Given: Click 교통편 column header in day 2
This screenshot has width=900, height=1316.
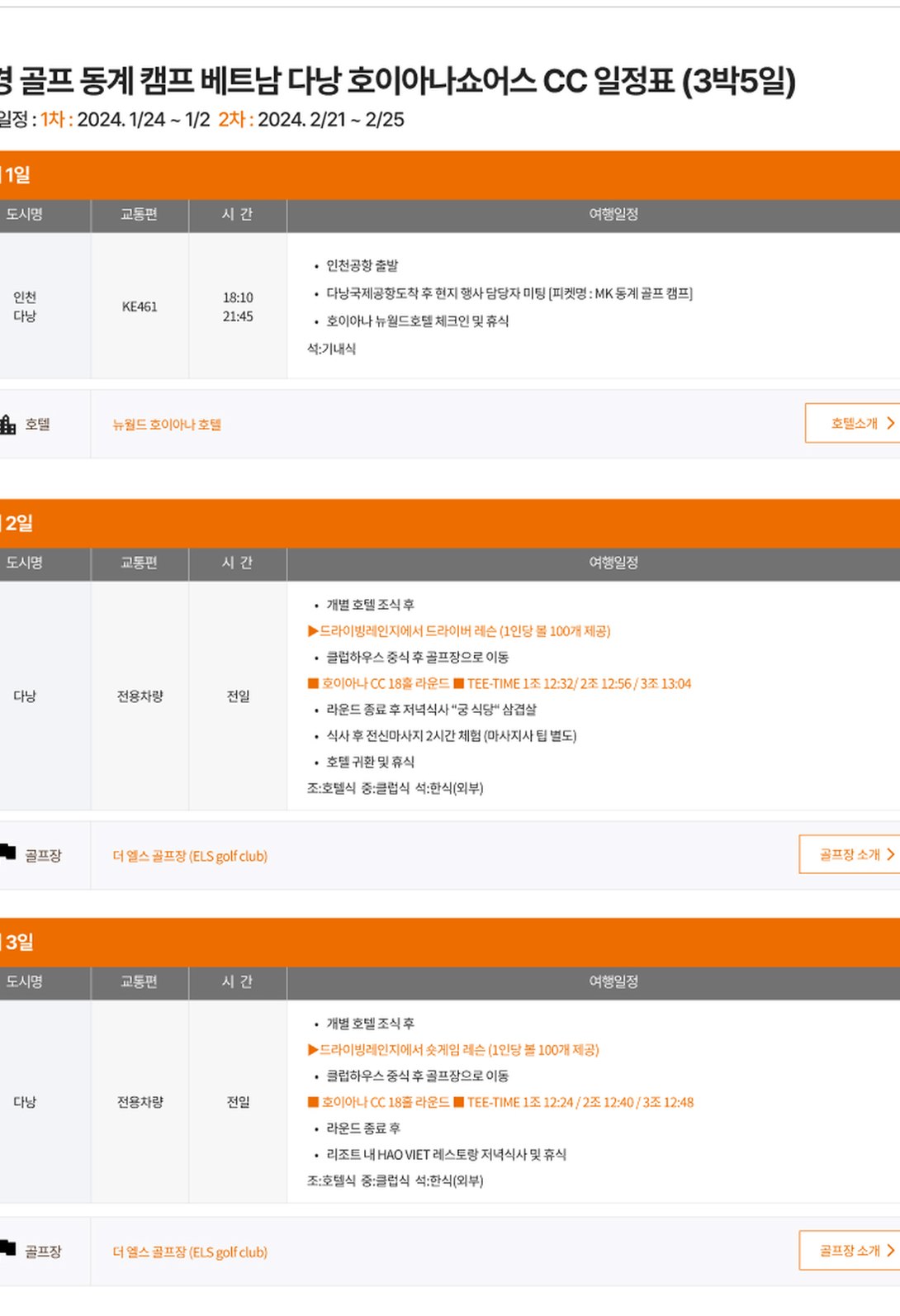Looking at the screenshot, I should coord(139,563).
